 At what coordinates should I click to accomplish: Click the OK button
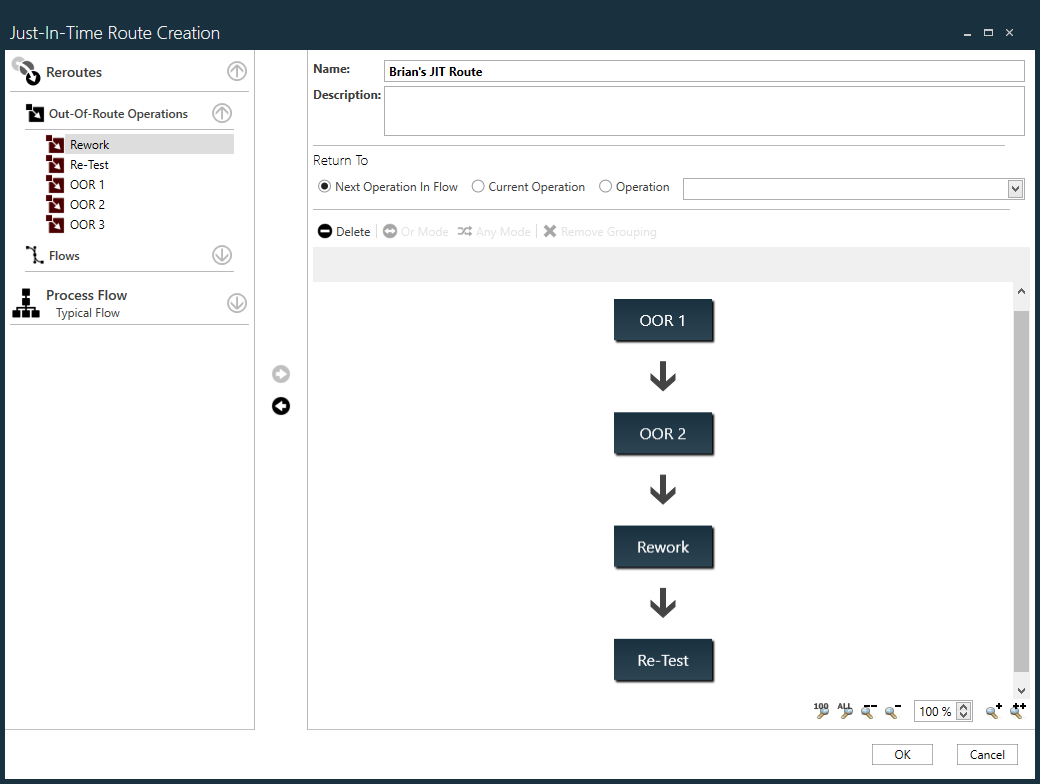coord(901,754)
